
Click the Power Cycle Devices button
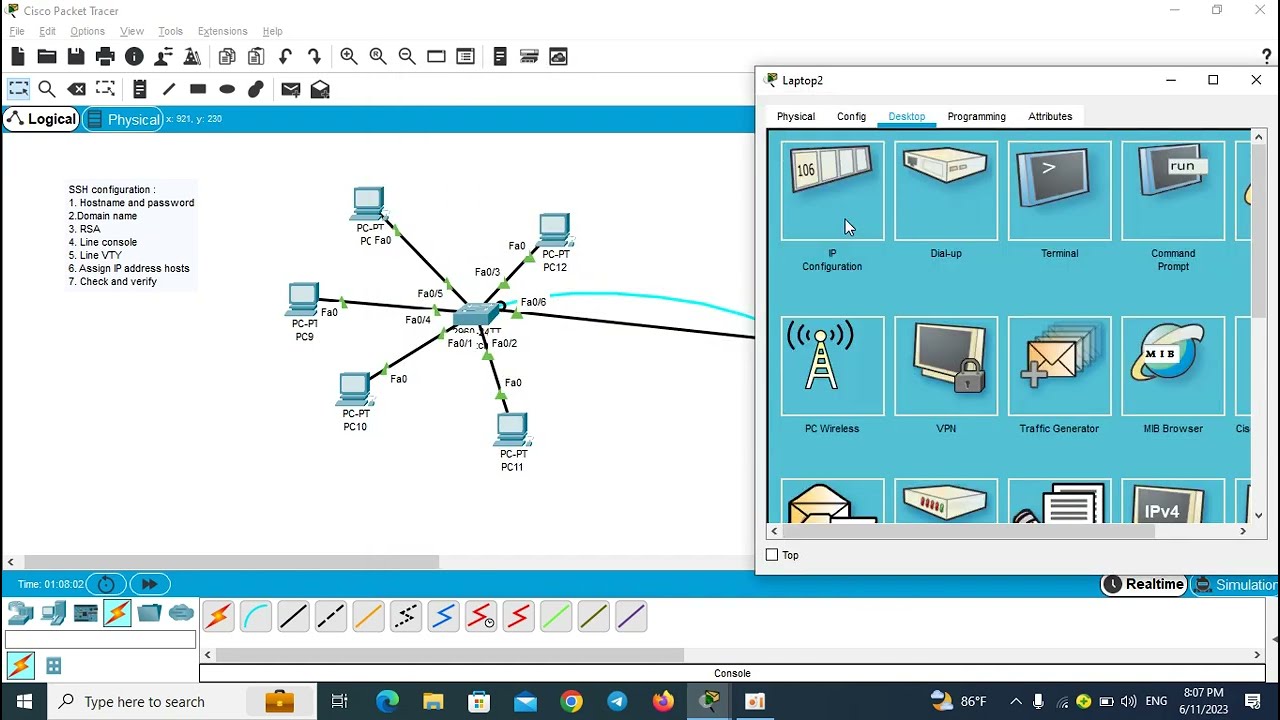pyautogui.click(x=106, y=584)
